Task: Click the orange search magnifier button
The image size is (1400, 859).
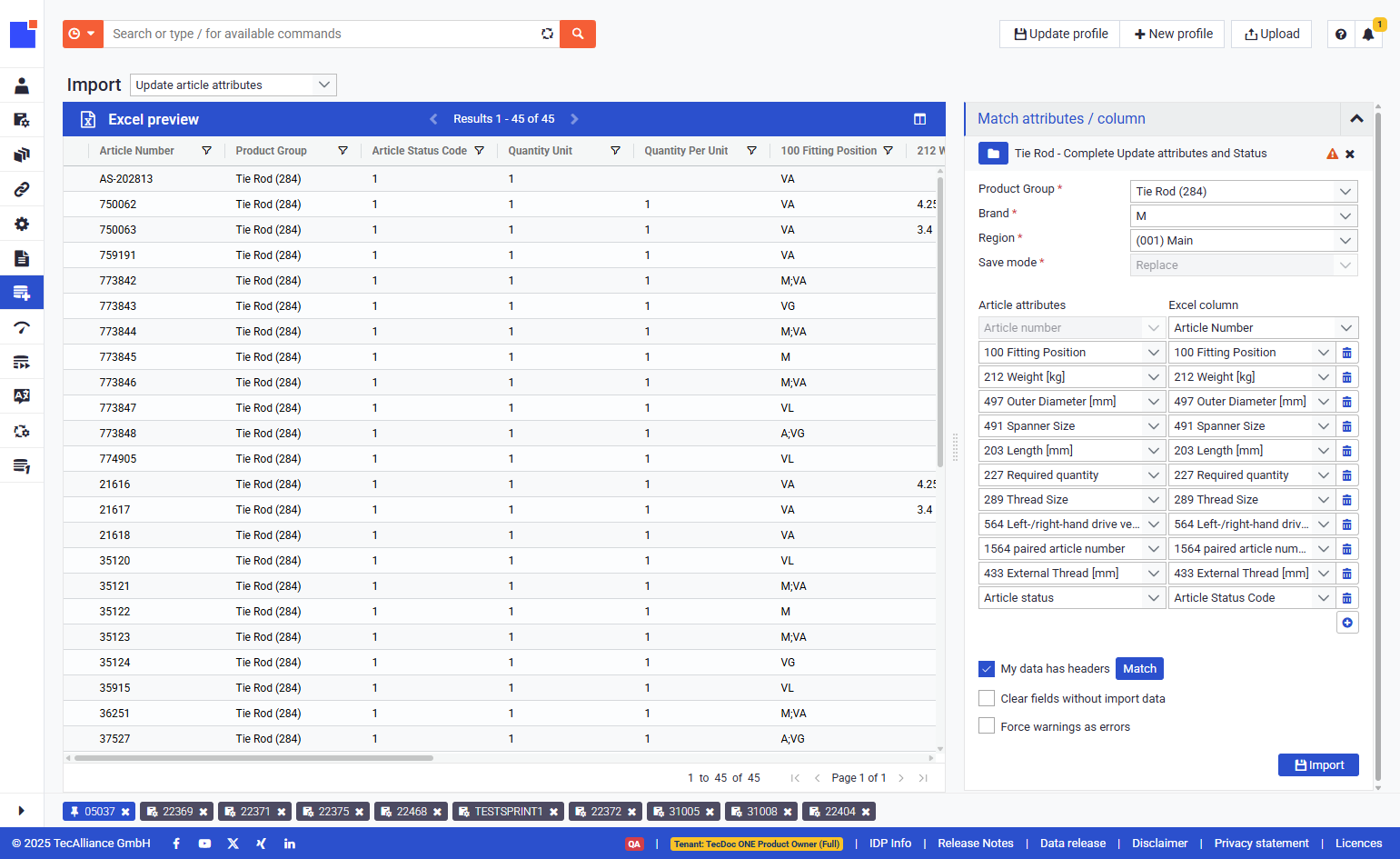Action: pos(578,34)
